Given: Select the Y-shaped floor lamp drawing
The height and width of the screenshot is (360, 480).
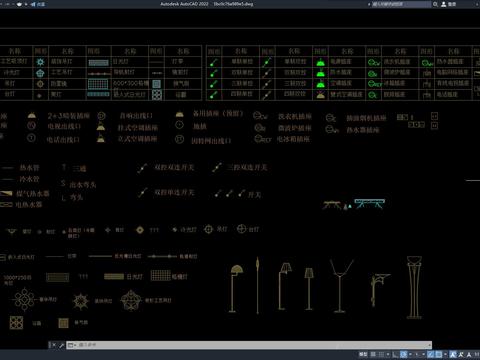Looking at the screenshot, I should (x=341, y=286).
